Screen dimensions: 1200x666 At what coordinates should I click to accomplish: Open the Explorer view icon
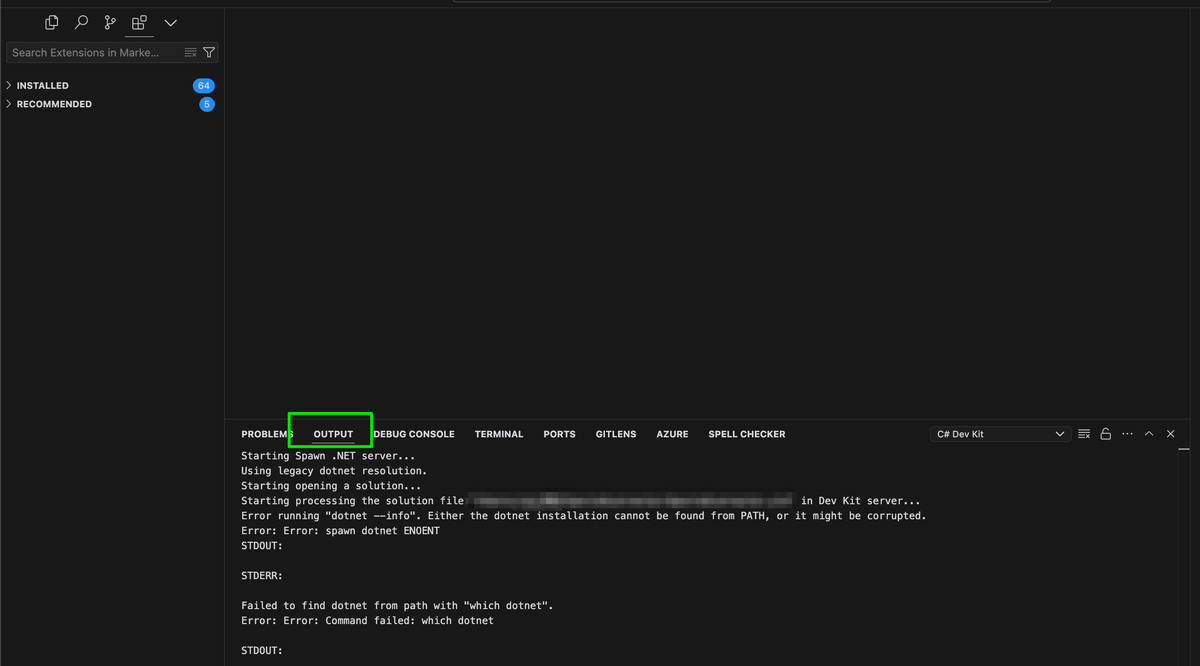(51, 22)
